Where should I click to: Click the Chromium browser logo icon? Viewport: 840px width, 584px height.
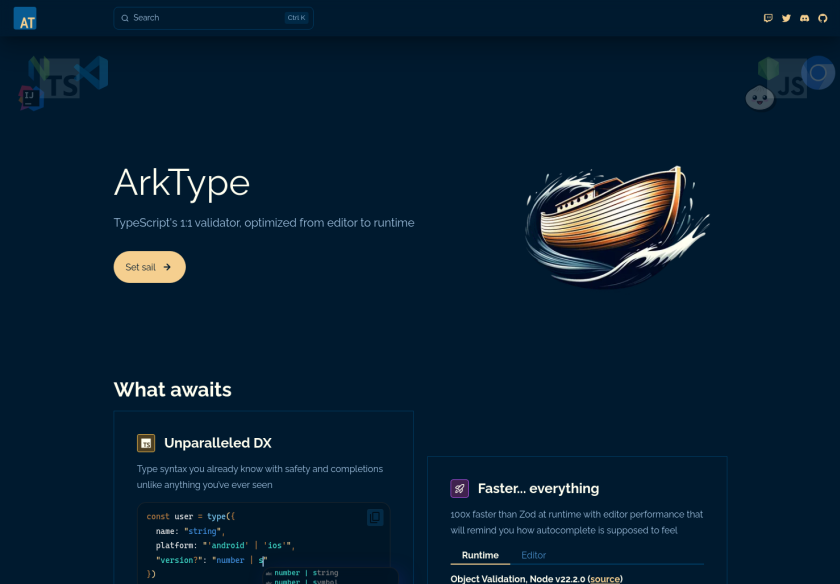[x=818, y=73]
